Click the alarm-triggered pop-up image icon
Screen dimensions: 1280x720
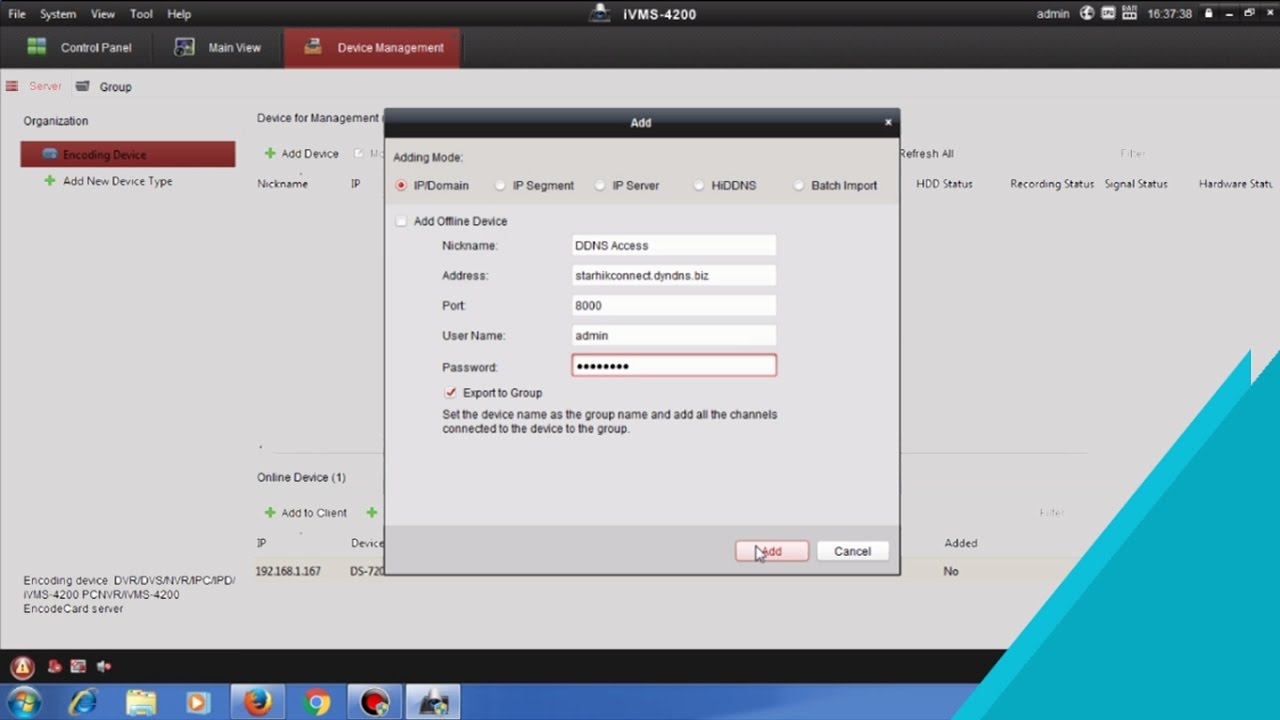78,667
